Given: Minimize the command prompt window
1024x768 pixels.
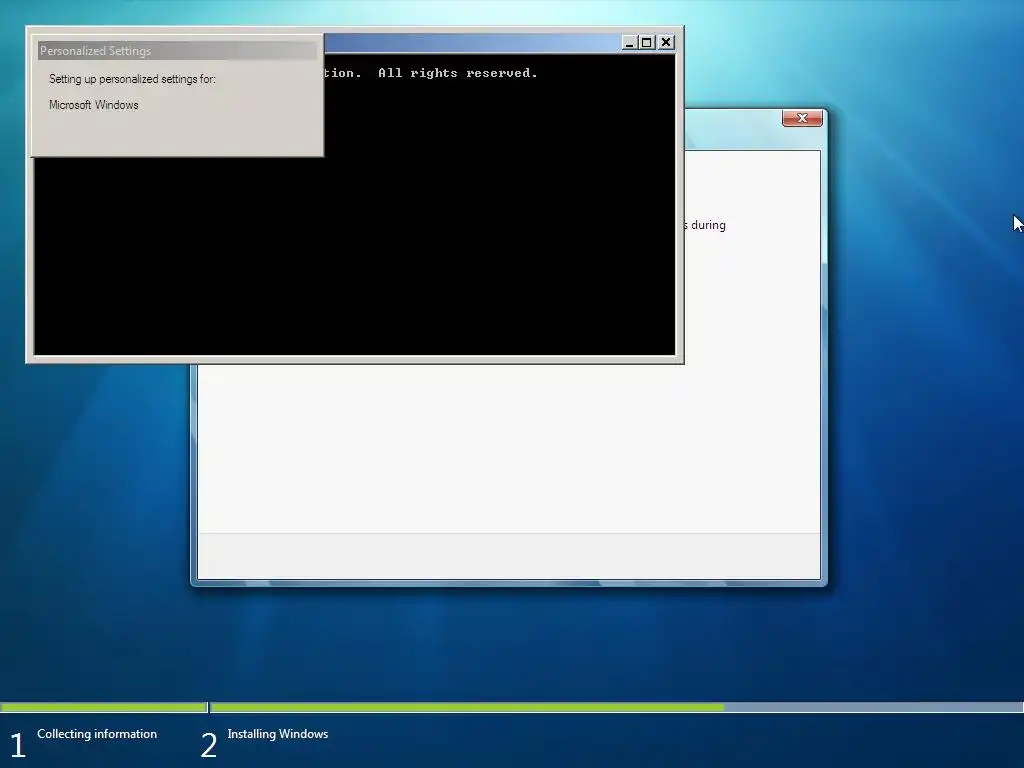Looking at the screenshot, I should [x=629, y=42].
